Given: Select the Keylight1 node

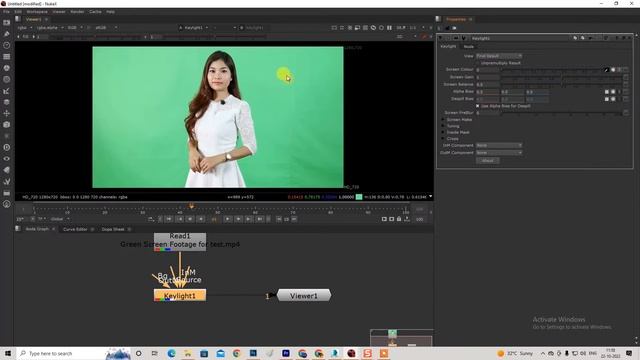Looking at the screenshot, I should tap(180, 295).
